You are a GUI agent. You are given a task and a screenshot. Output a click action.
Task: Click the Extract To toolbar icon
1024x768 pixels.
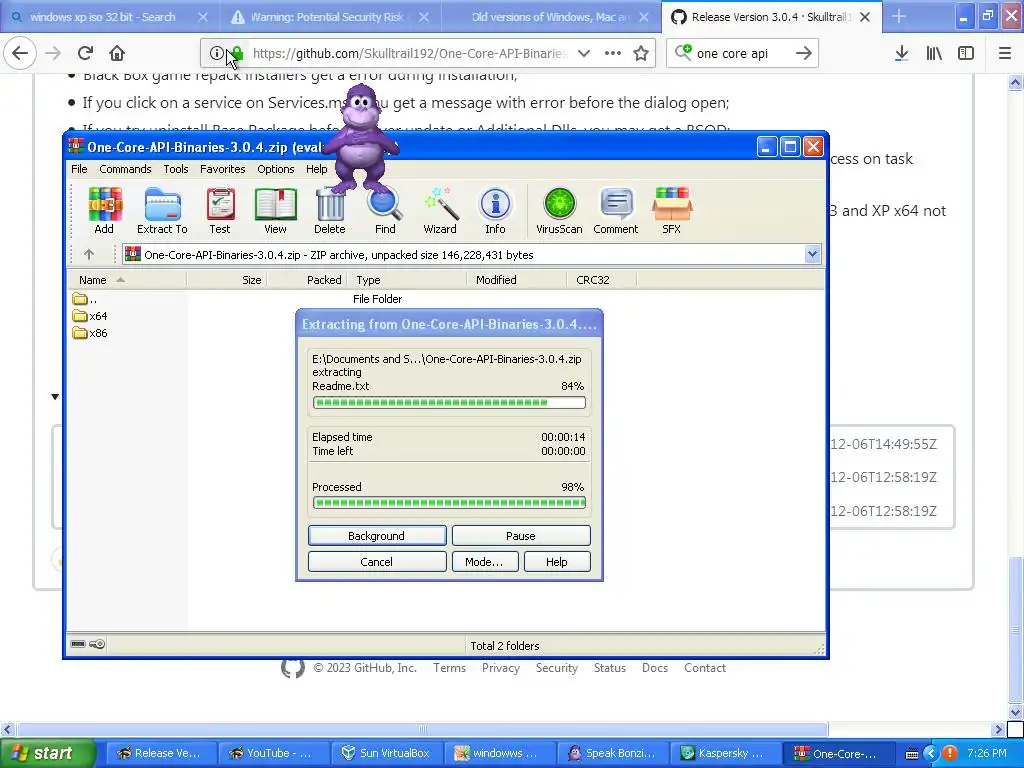[162, 210]
